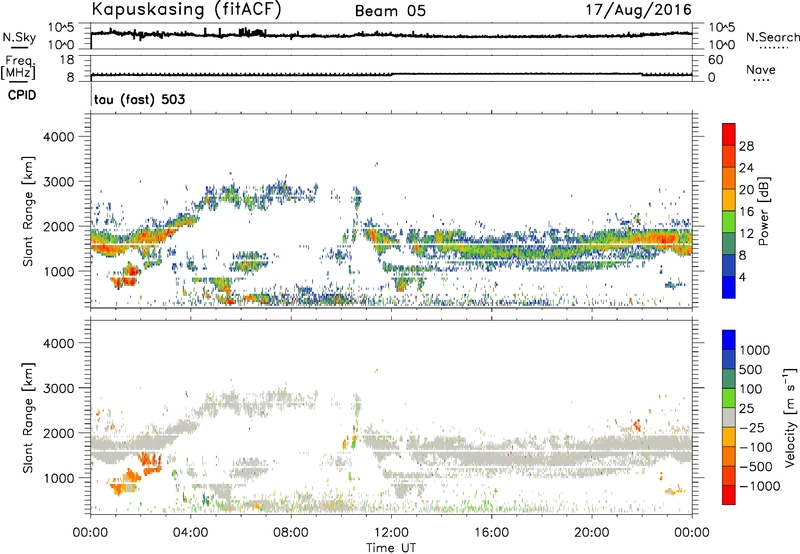Click the 28 tick on power colorbar

(x=746, y=146)
